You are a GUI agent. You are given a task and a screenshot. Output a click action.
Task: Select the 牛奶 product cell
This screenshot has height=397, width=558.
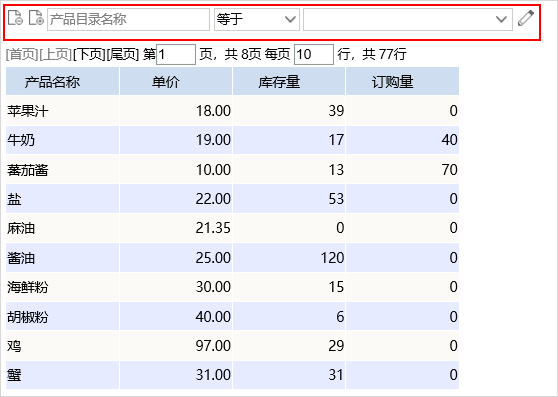[62, 140]
